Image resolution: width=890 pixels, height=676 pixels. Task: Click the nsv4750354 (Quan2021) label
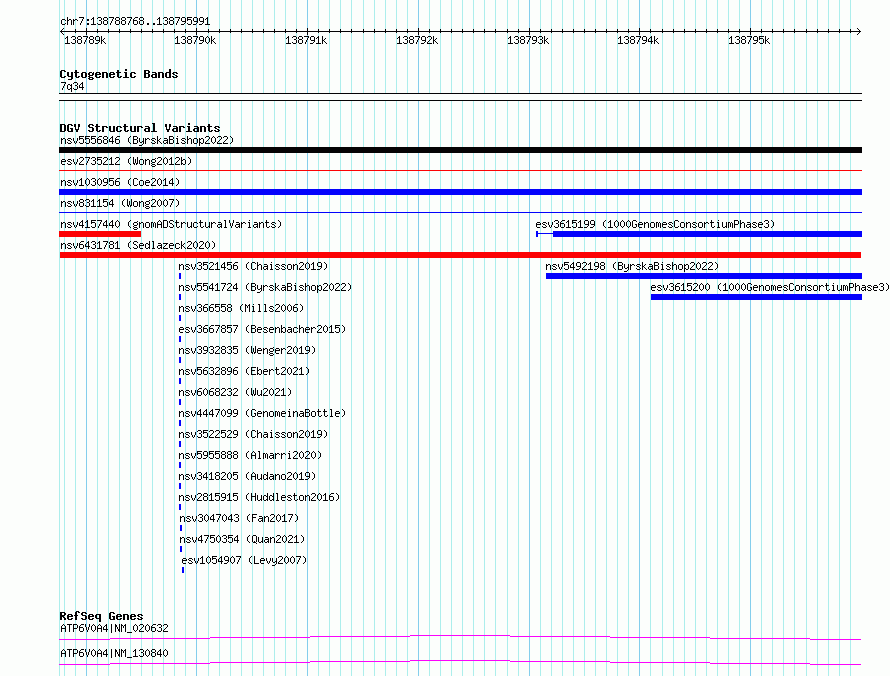click(242, 539)
